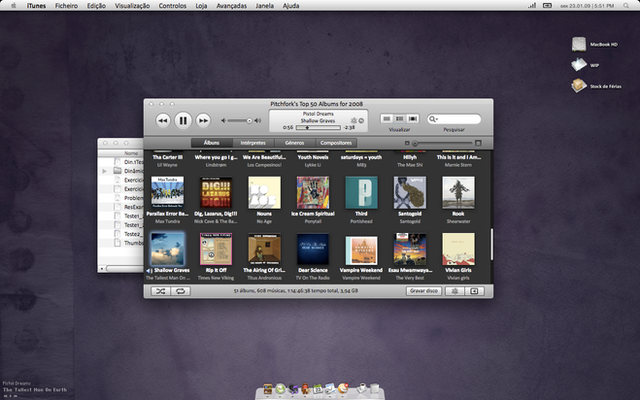Select the Rip It Off album cover
Viewport: 640px width, 400px height.
216,249
